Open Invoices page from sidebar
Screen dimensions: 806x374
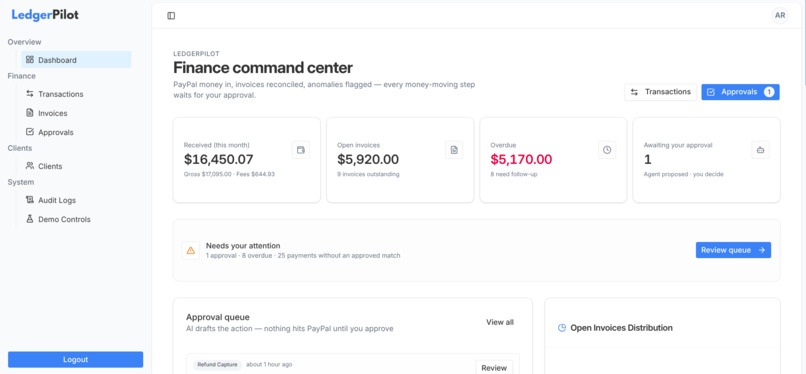[76, 113]
